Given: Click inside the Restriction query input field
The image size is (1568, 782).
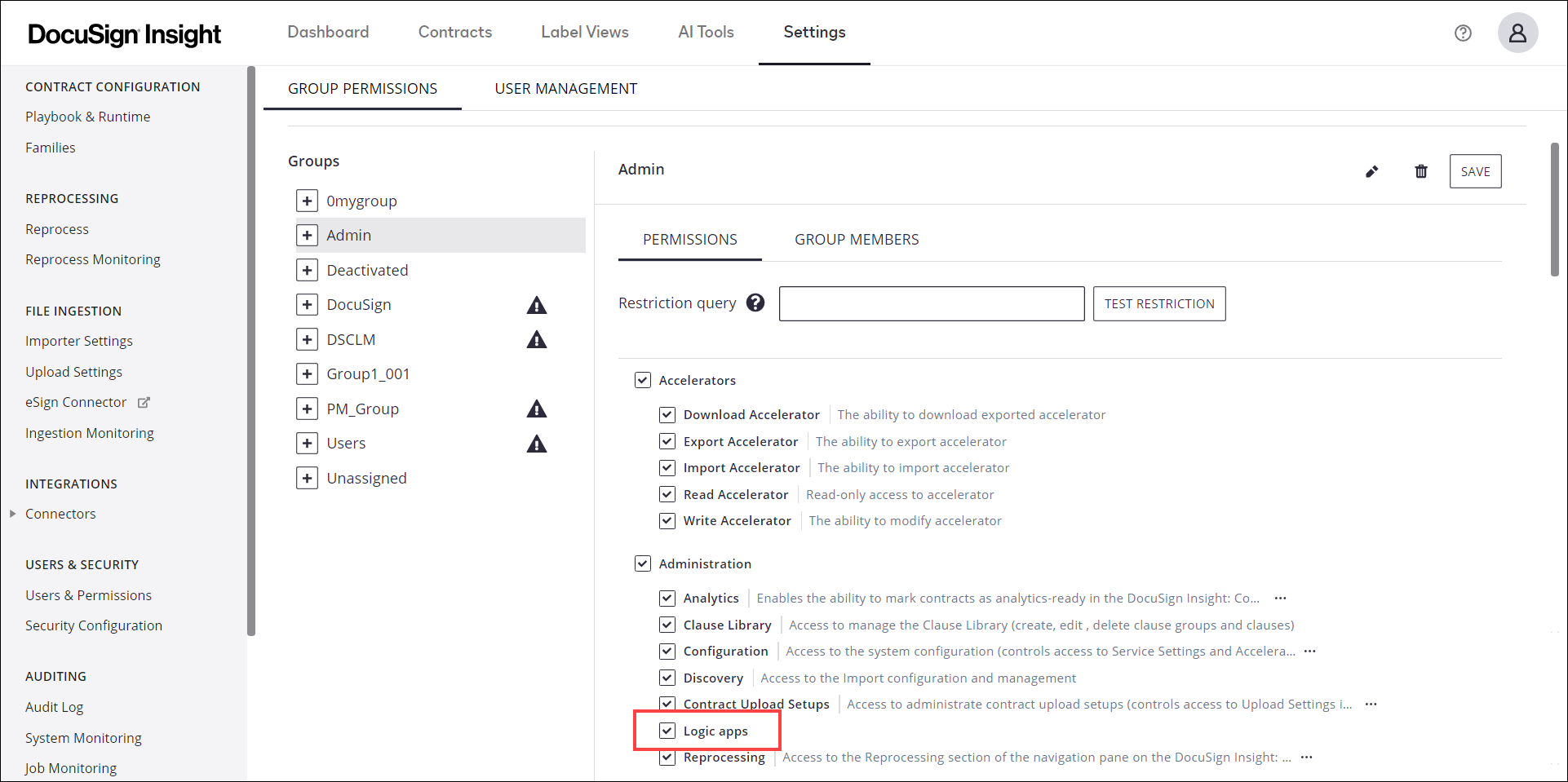Looking at the screenshot, I should [931, 303].
